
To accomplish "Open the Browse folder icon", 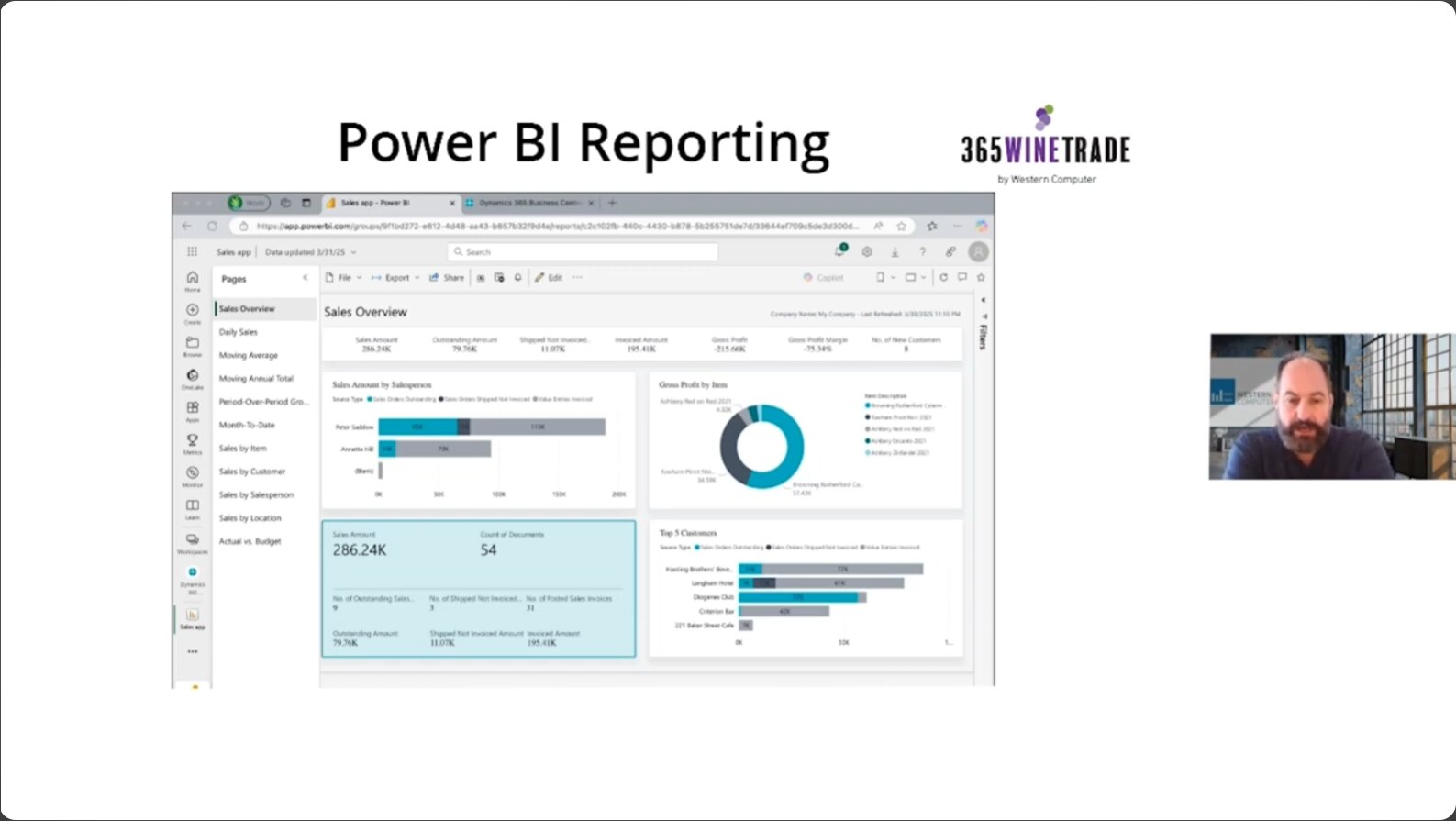I will pos(193,346).
